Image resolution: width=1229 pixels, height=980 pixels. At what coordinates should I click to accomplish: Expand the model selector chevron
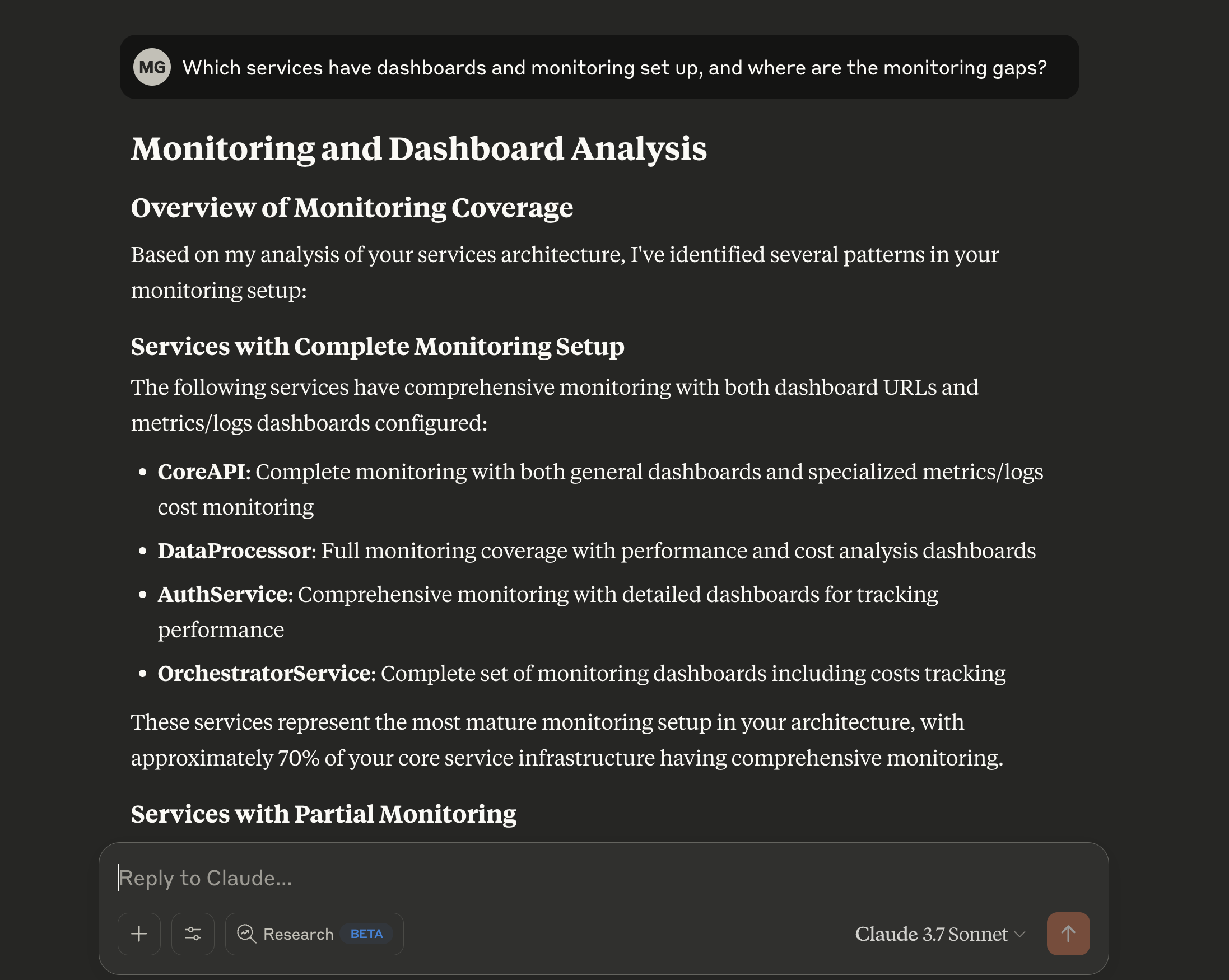pos(1021,934)
